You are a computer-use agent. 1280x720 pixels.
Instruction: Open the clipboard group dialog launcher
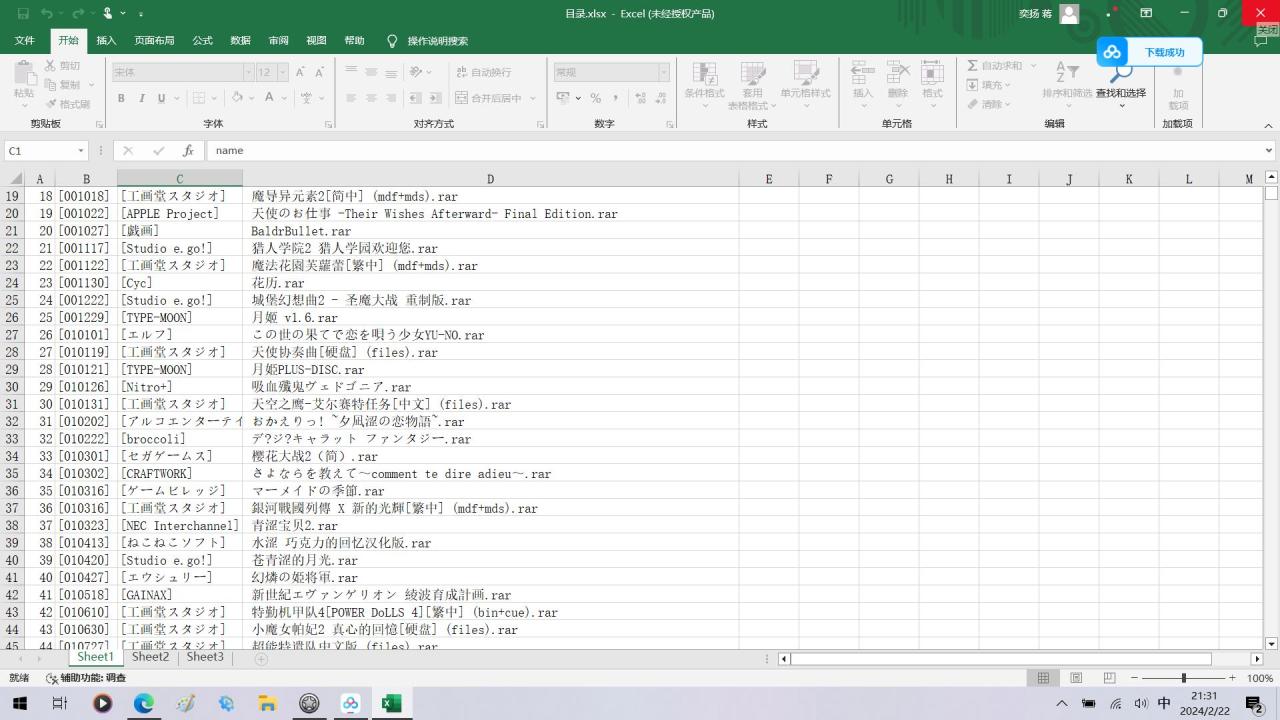[99, 124]
